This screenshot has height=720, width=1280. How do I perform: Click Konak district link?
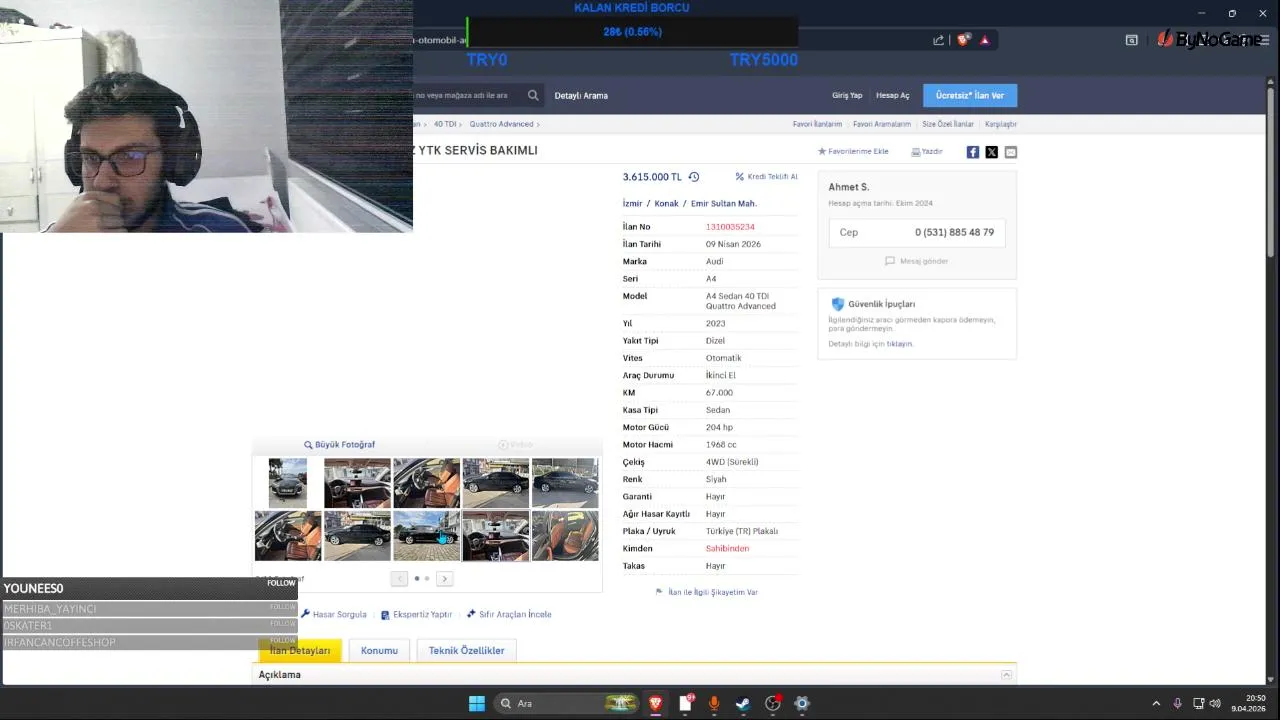coord(666,203)
